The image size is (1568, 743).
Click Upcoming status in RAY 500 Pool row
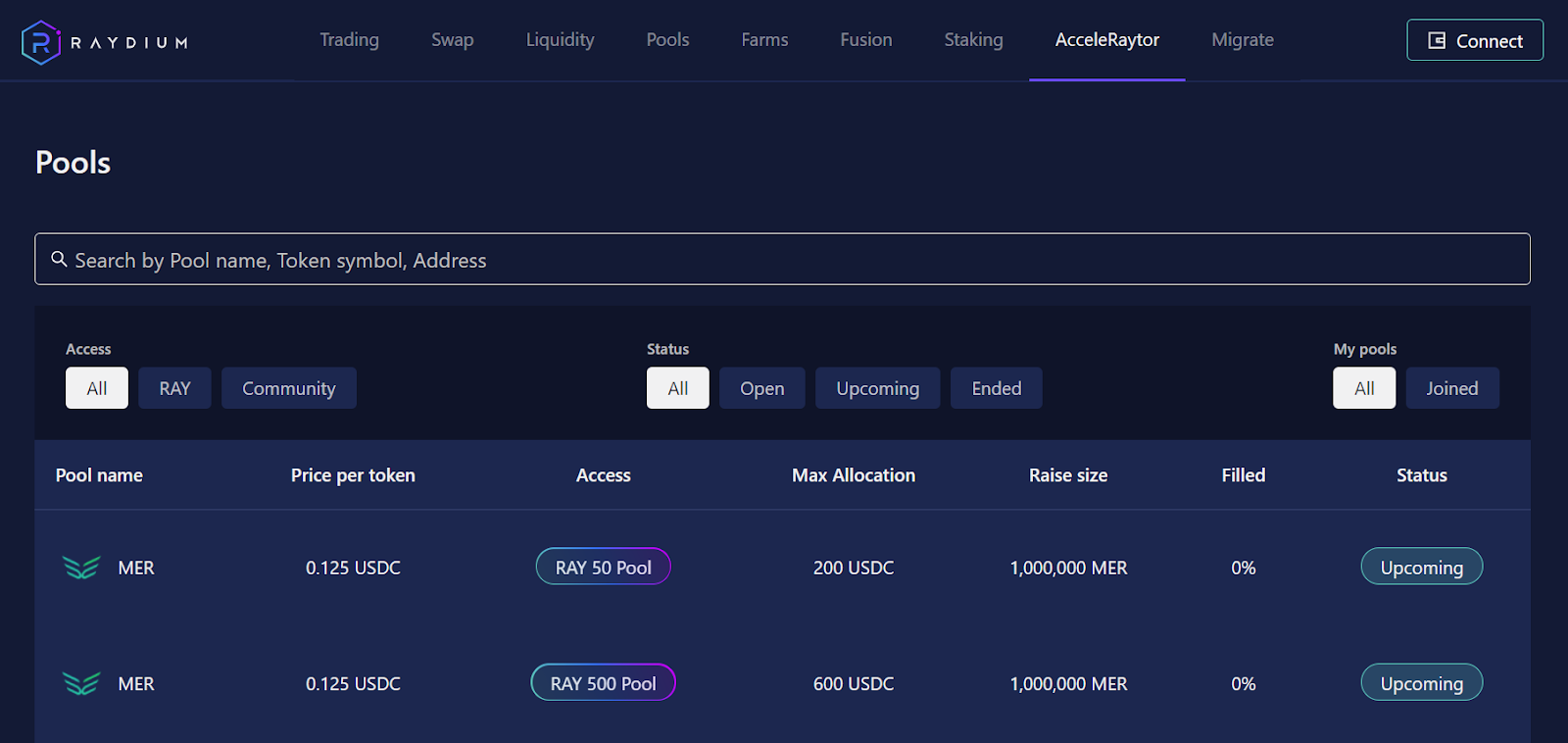pyautogui.click(x=1422, y=682)
